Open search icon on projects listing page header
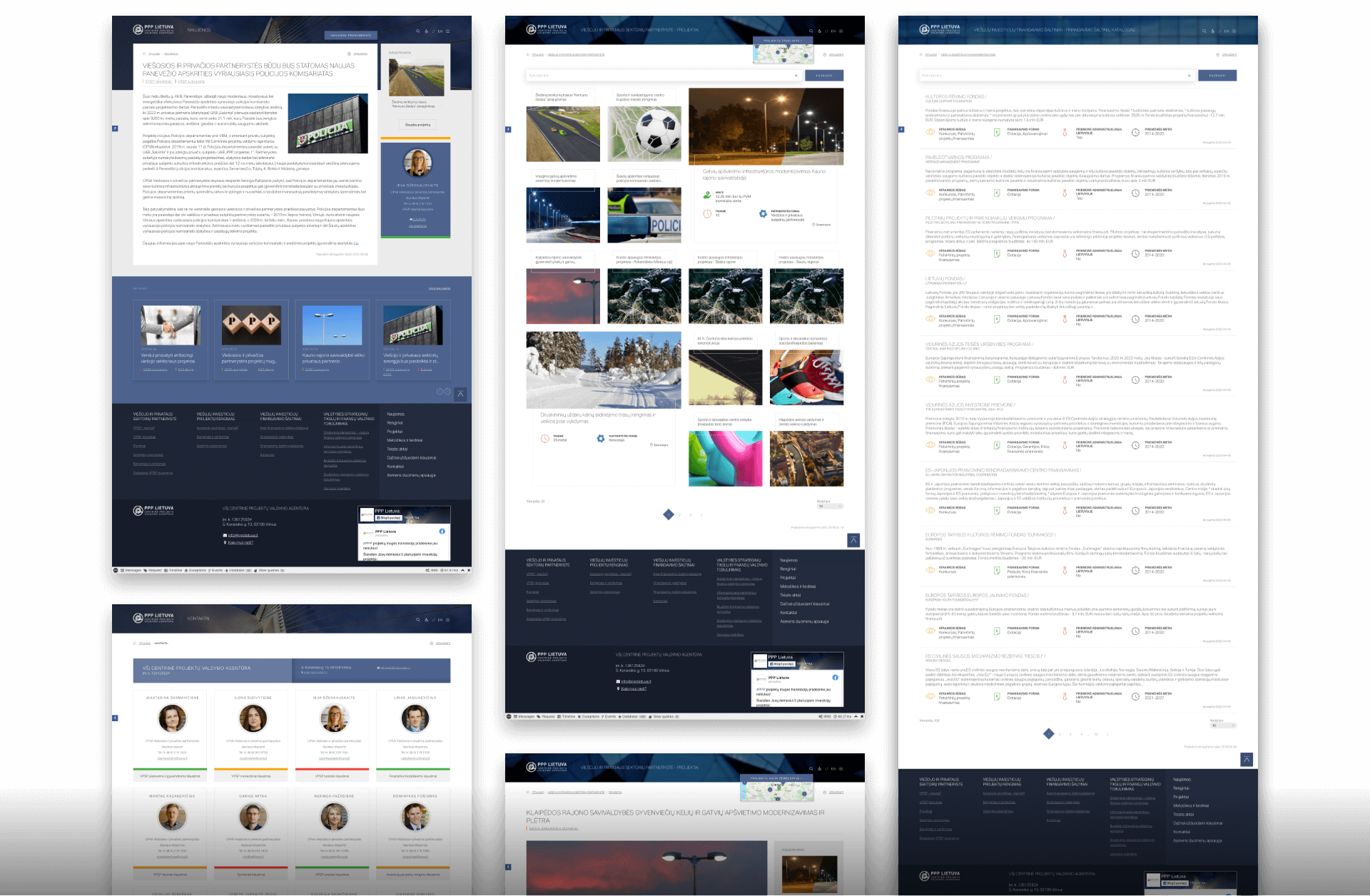The height and width of the screenshot is (896, 1370). (811, 31)
